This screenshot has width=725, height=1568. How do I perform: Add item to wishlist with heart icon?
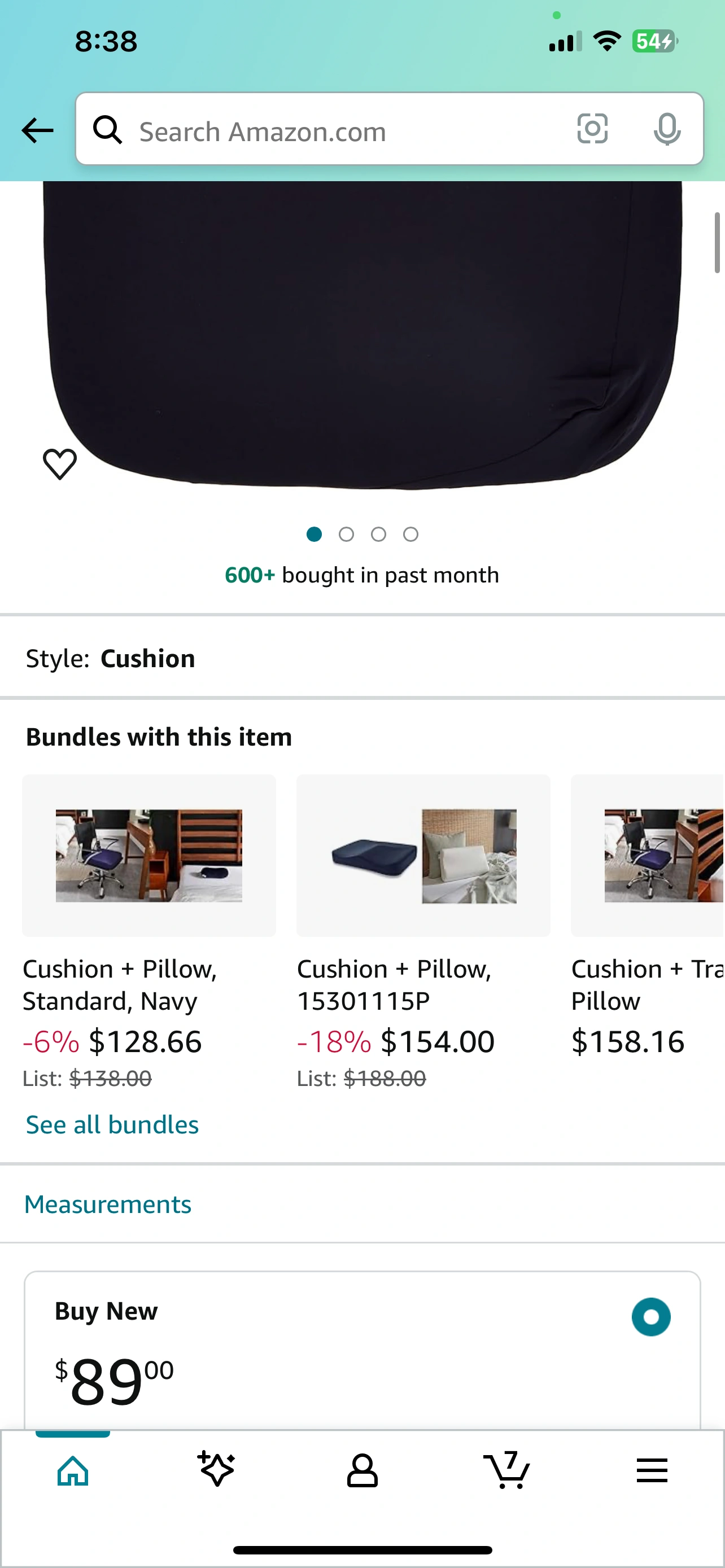coord(60,464)
